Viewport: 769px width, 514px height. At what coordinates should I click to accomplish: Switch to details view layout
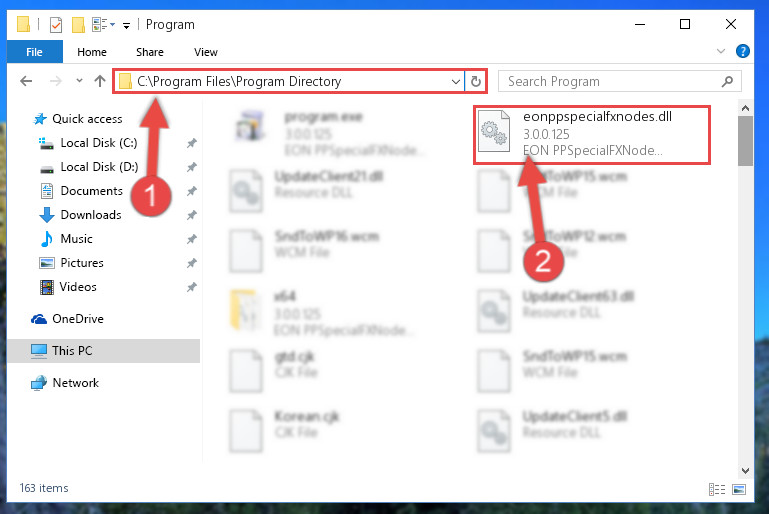point(717,489)
